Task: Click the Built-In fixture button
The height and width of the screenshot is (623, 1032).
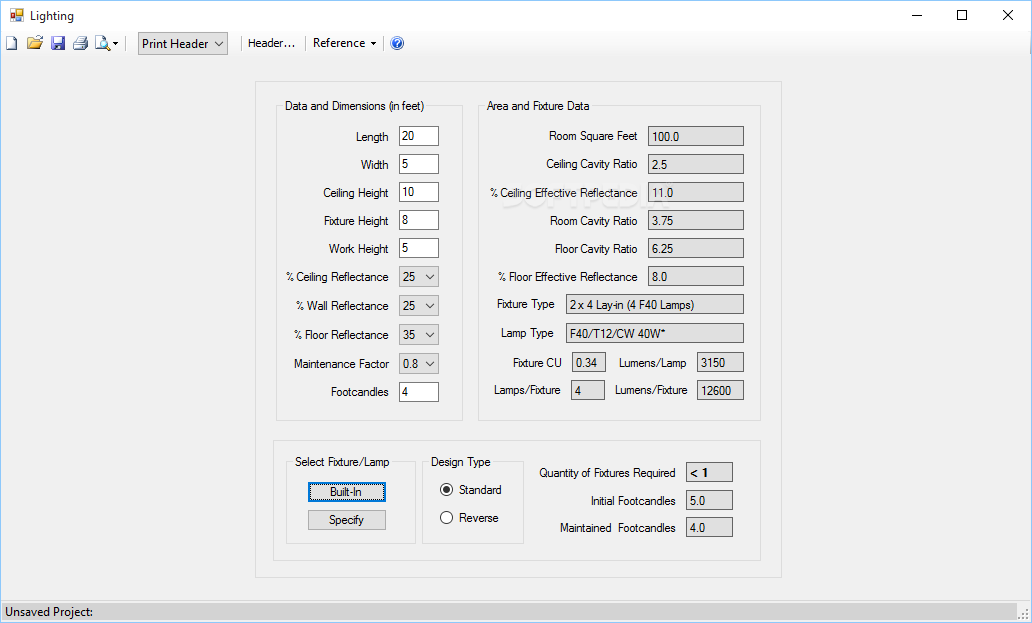Action: [347, 492]
